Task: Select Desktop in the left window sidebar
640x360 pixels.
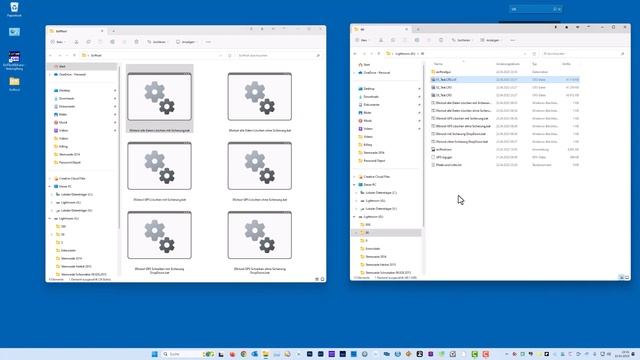Action: pyautogui.click(x=64, y=91)
